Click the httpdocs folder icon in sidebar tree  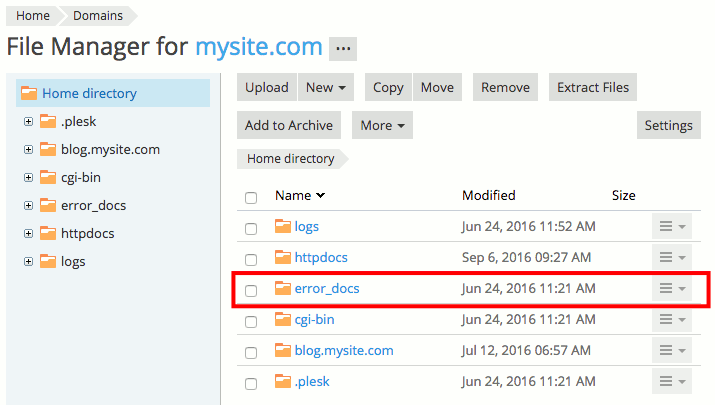[48, 233]
